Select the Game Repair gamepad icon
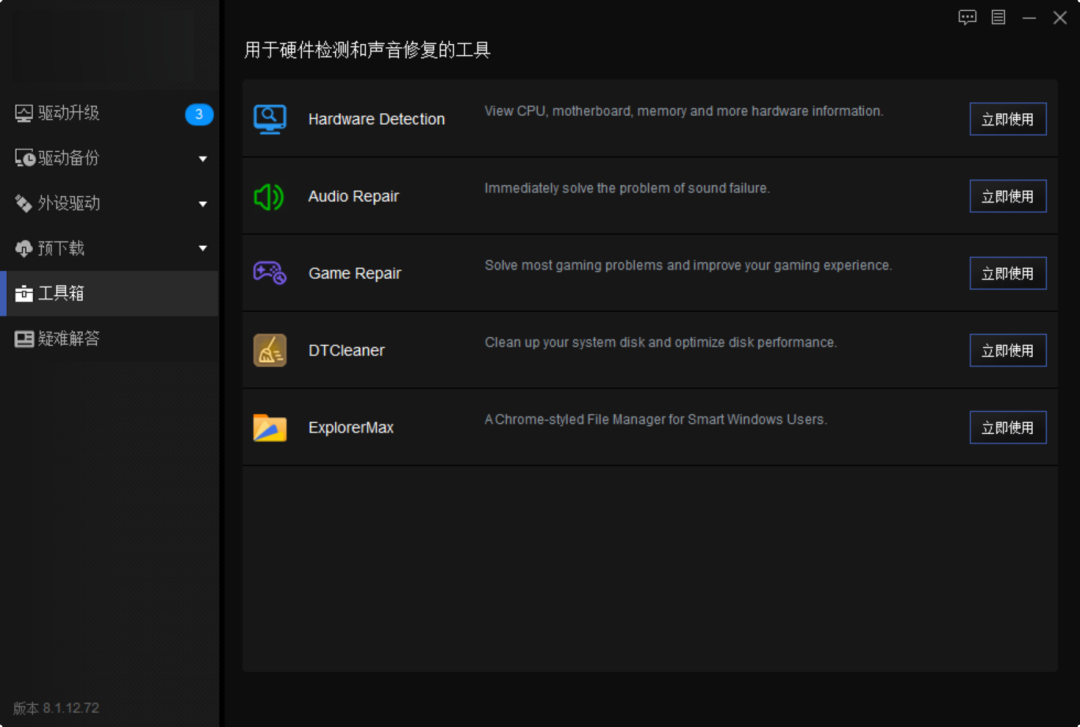Image resolution: width=1080 pixels, height=727 pixels. (269, 273)
